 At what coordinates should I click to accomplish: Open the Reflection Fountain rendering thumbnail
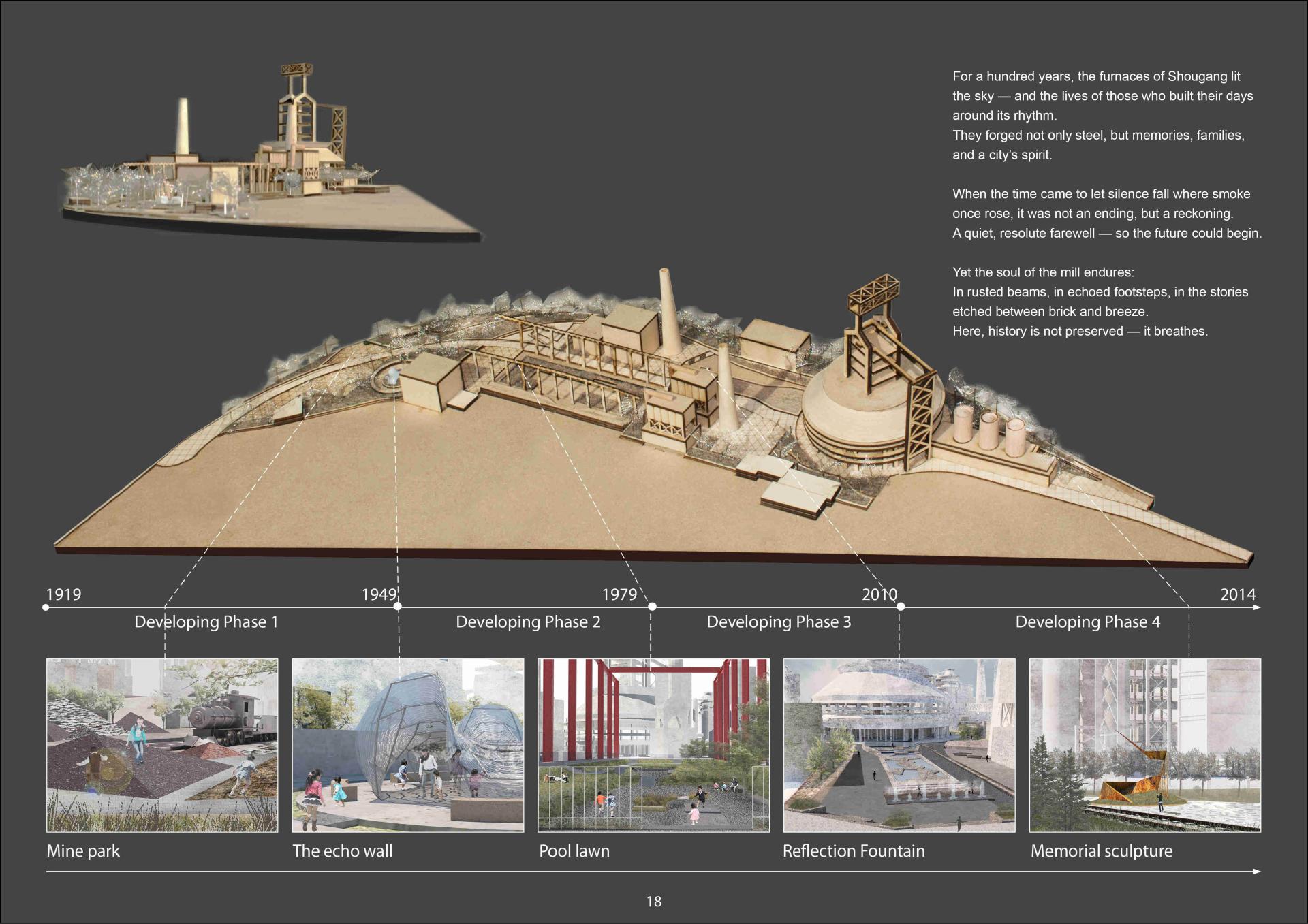click(x=899, y=745)
